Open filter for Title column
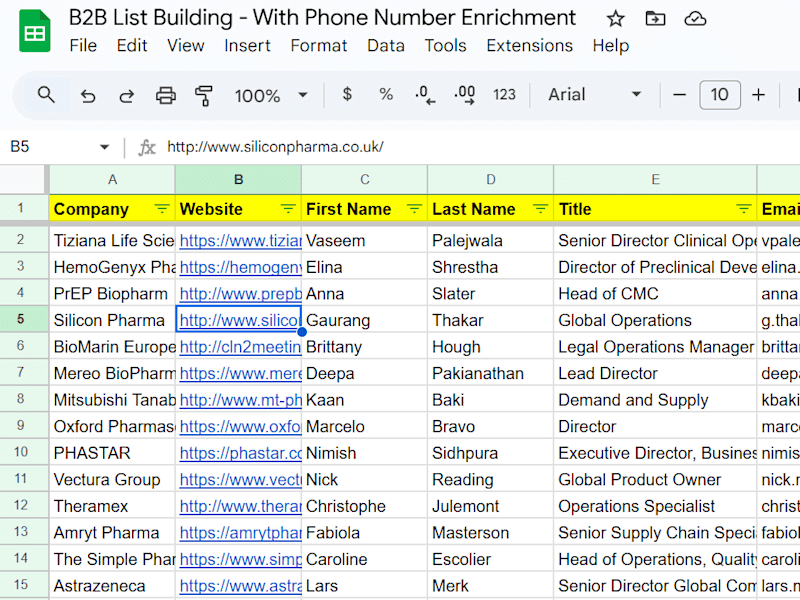This screenshot has height=600, width=800. click(743, 208)
